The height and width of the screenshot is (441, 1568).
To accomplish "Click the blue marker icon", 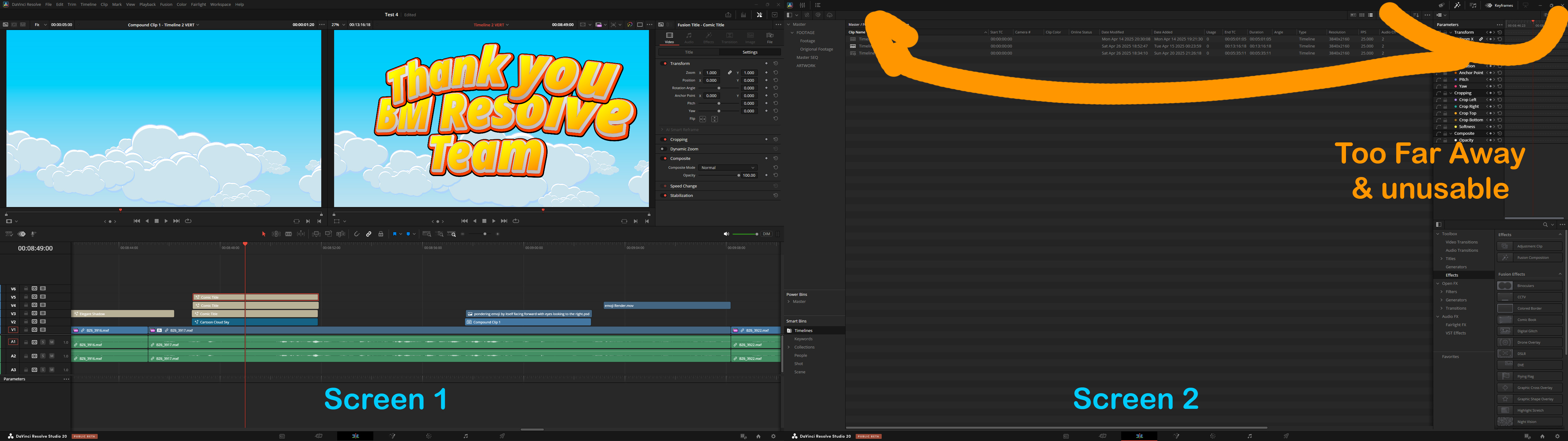I will click(409, 234).
